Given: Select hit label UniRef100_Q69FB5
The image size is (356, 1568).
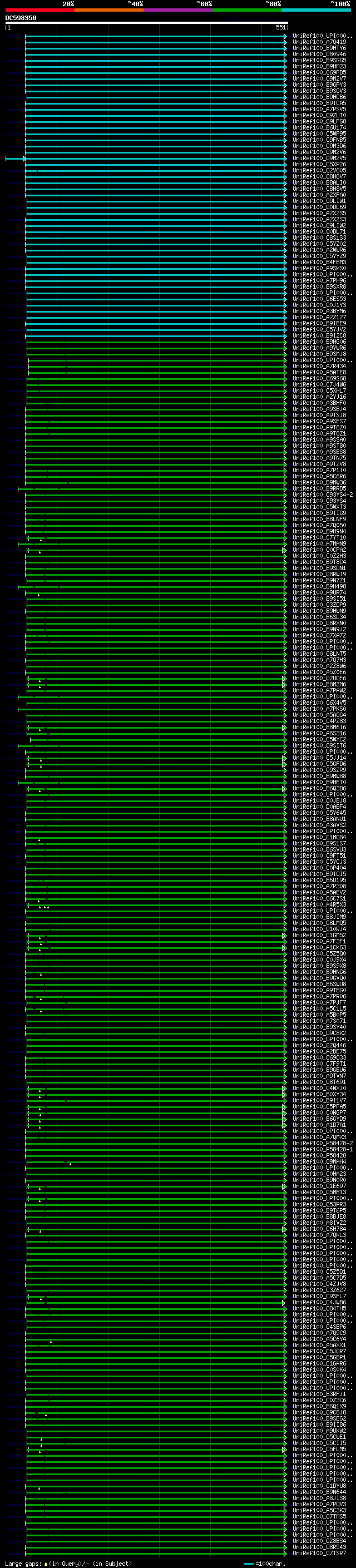Looking at the screenshot, I should 319,72.
